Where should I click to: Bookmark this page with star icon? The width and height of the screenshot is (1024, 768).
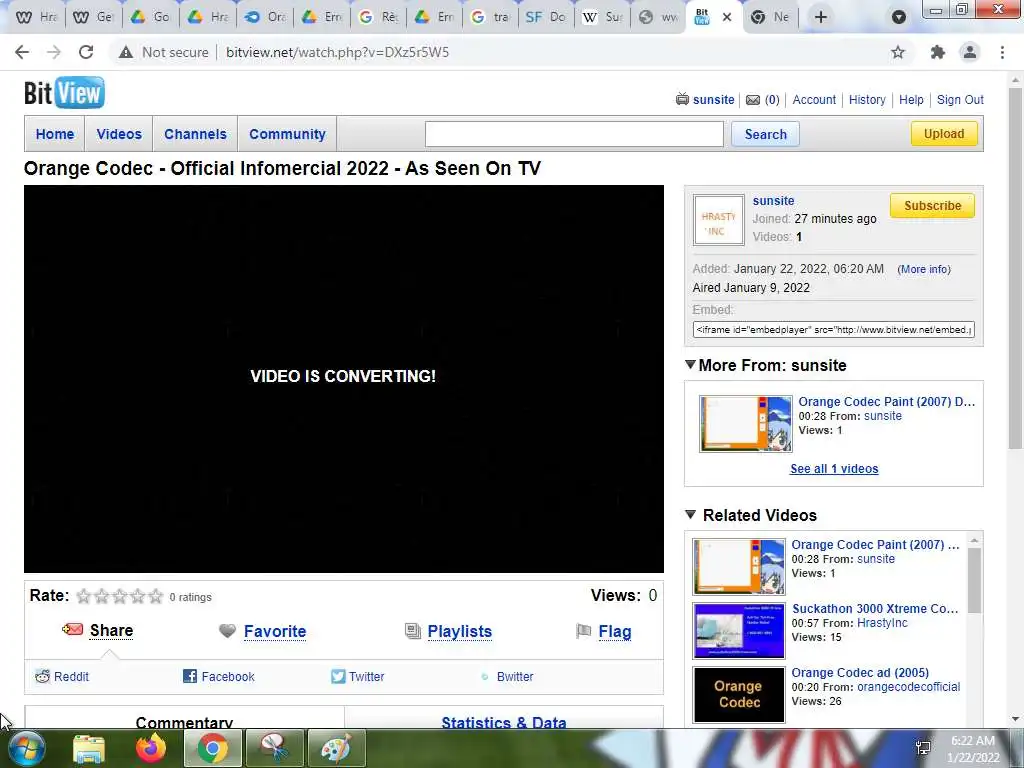[x=898, y=52]
